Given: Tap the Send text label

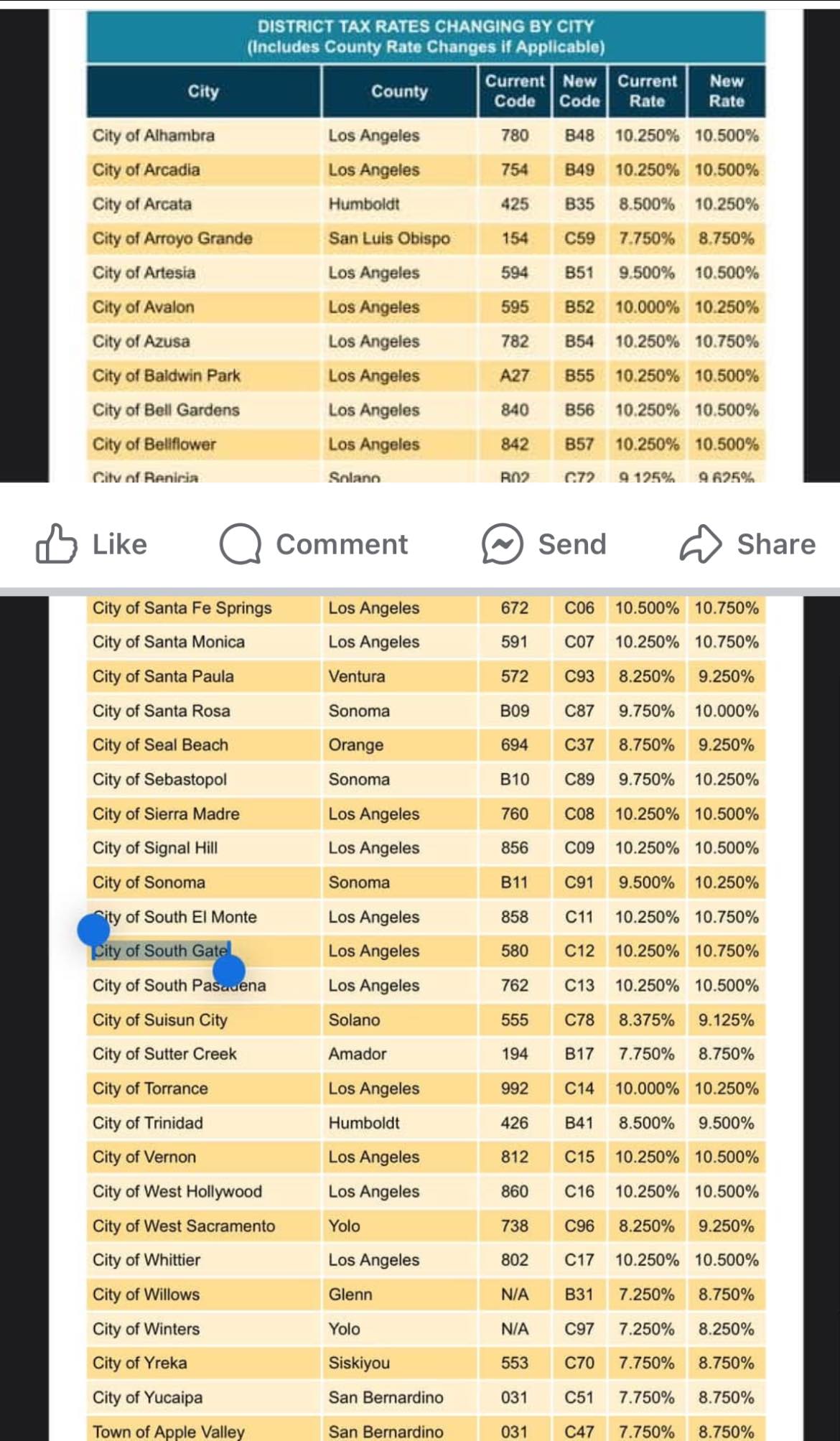Looking at the screenshot, I should tap(572, 544).
